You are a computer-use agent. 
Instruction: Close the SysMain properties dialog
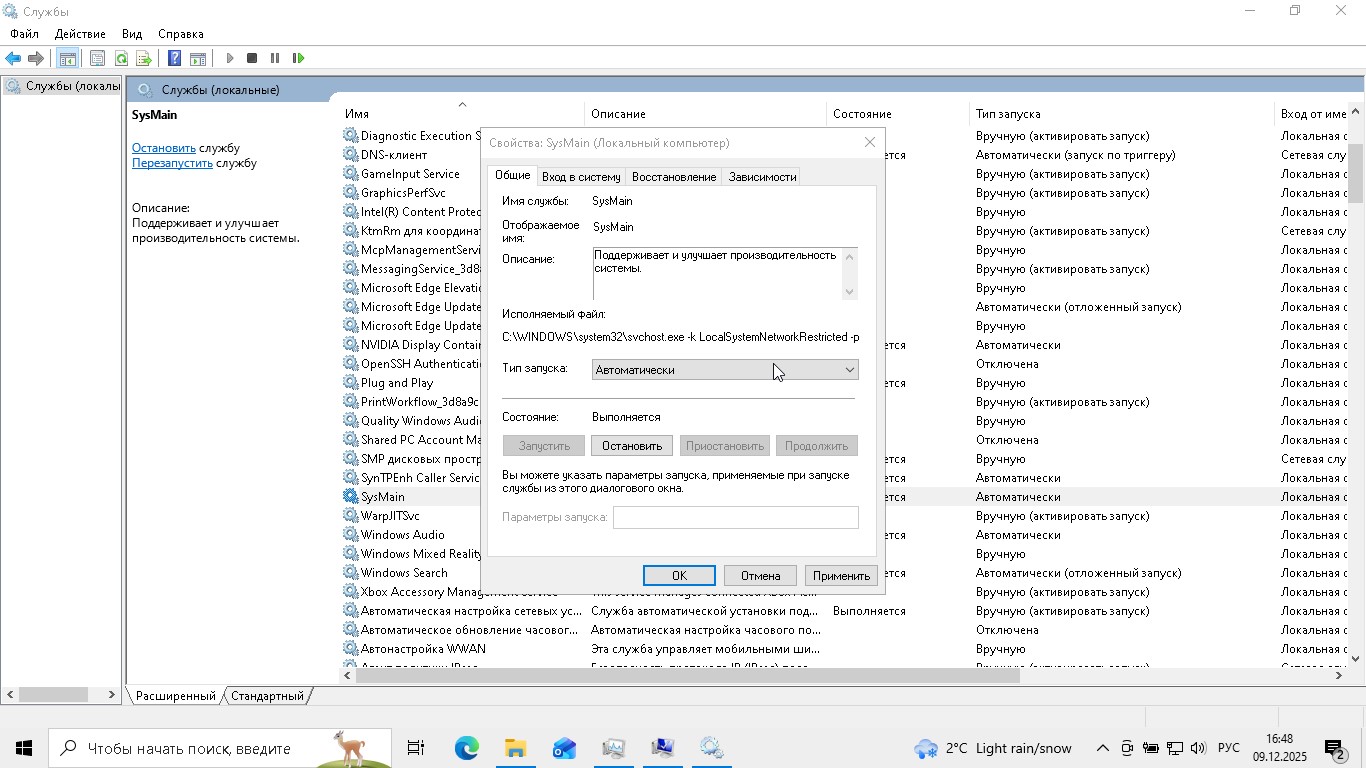[x=869, y=143]
